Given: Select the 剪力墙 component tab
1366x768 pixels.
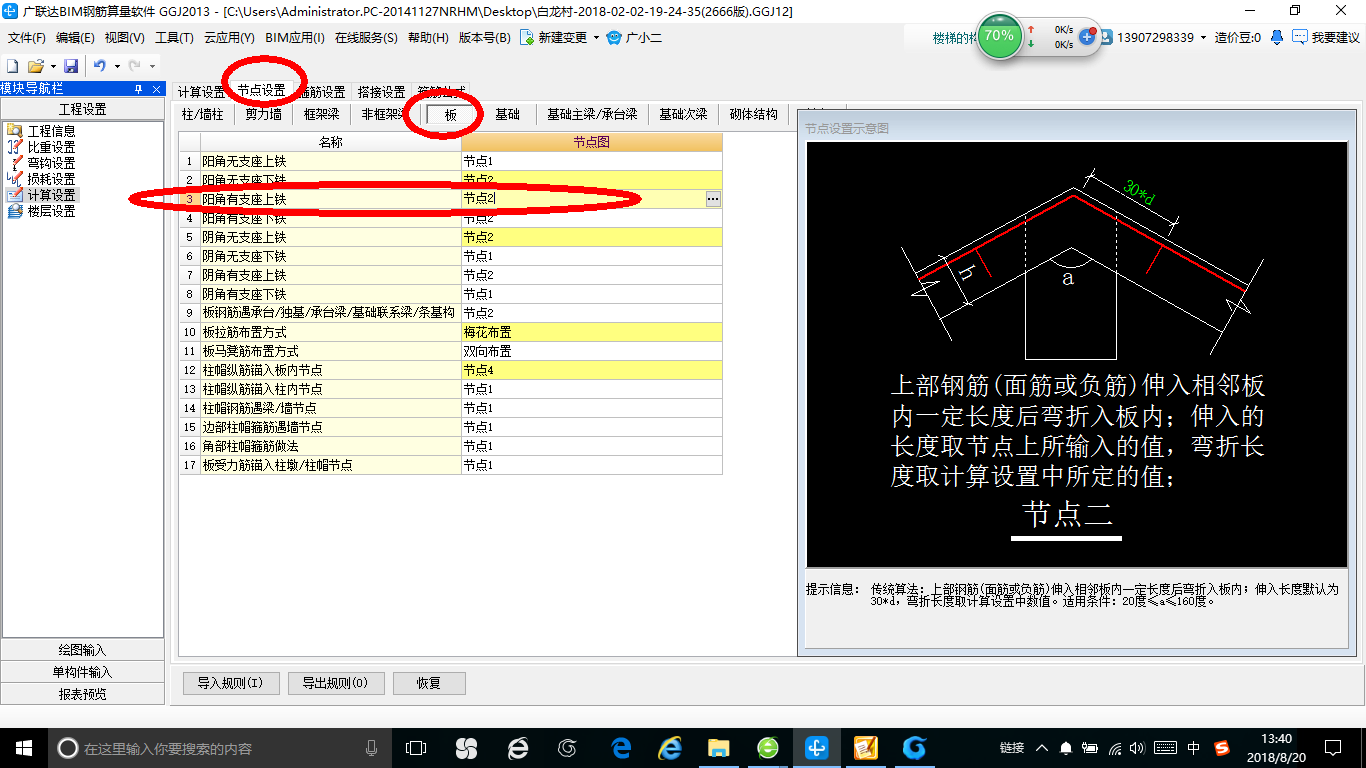Looking at the screenshot, I should pyautogui.click(x=264, y=114).
